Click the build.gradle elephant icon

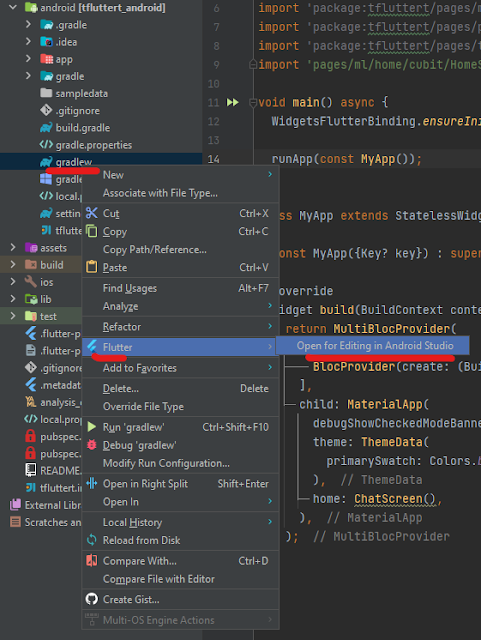click(x=46, y=127)
